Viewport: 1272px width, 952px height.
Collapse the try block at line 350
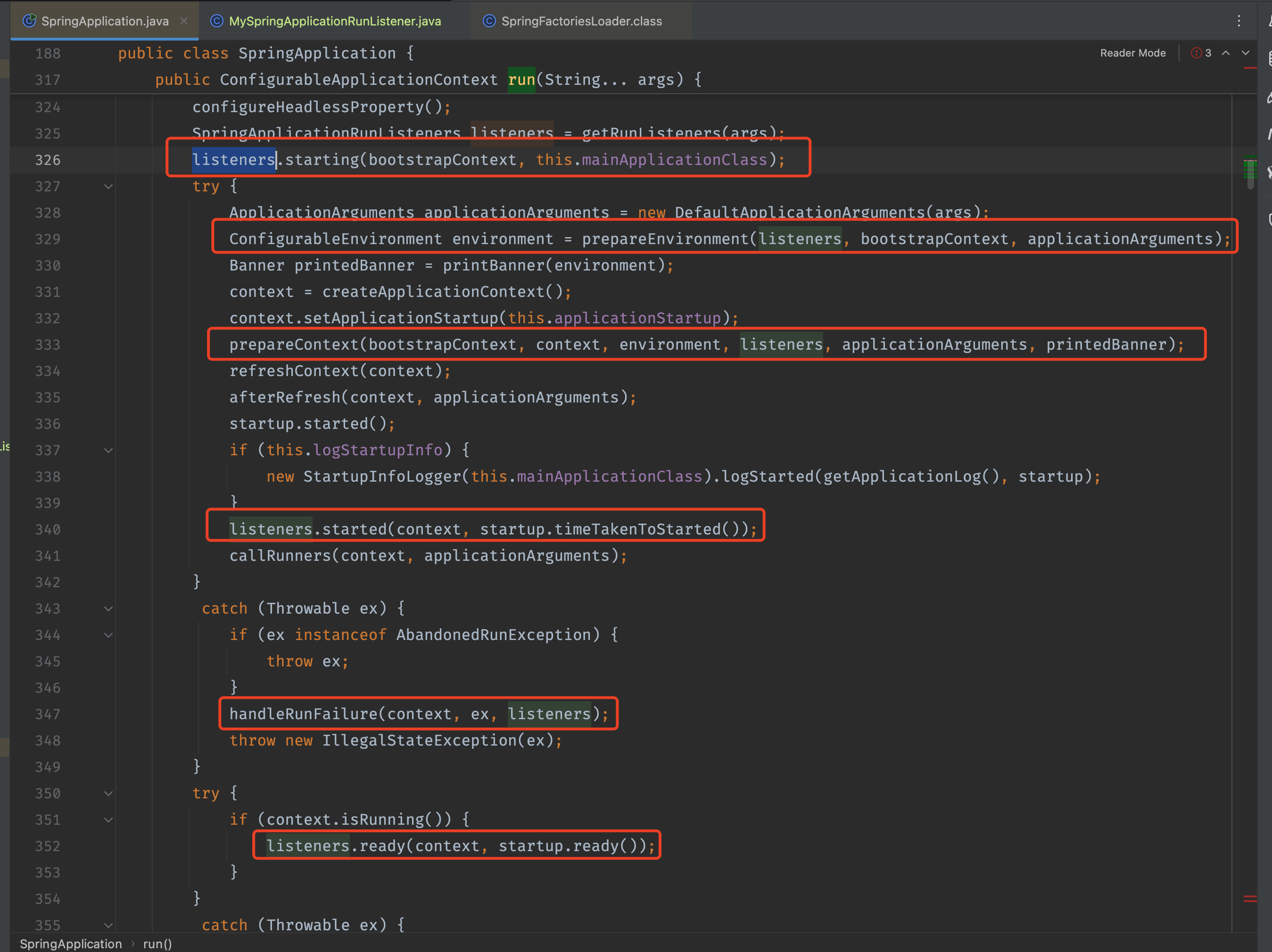click(x=108, y=793)
